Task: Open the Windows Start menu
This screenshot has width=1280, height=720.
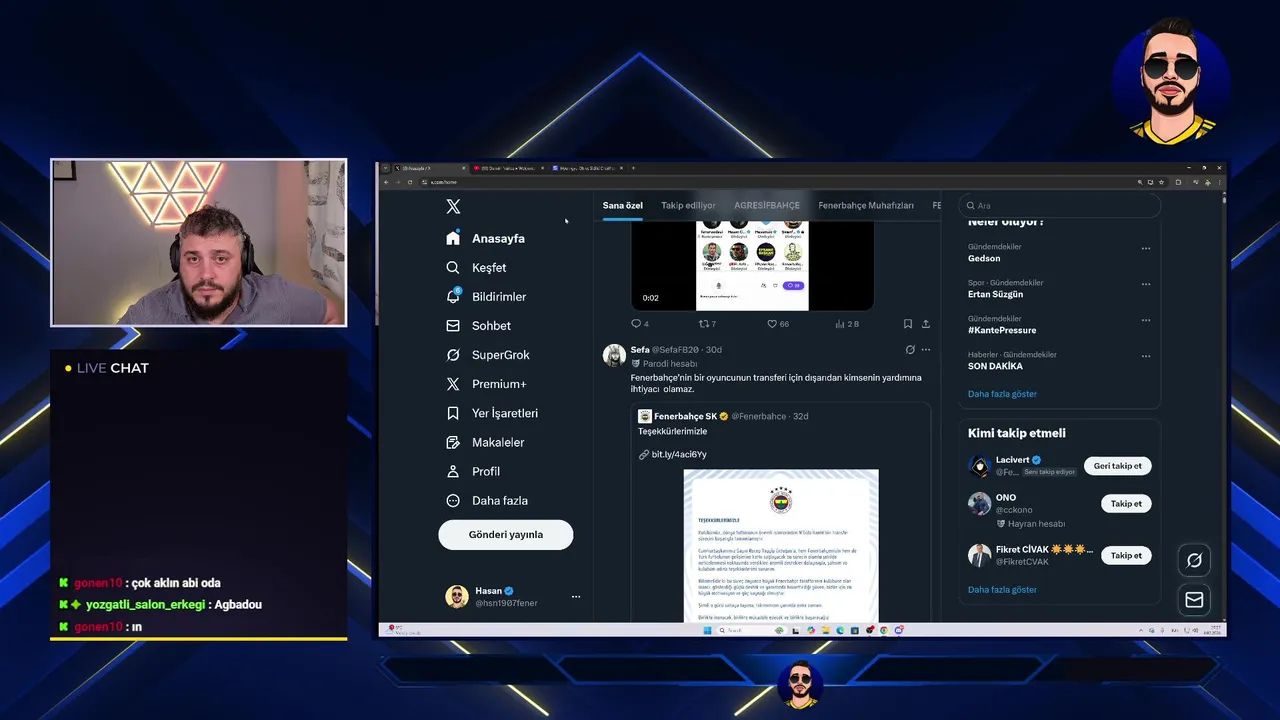Action: pos(707,630)
